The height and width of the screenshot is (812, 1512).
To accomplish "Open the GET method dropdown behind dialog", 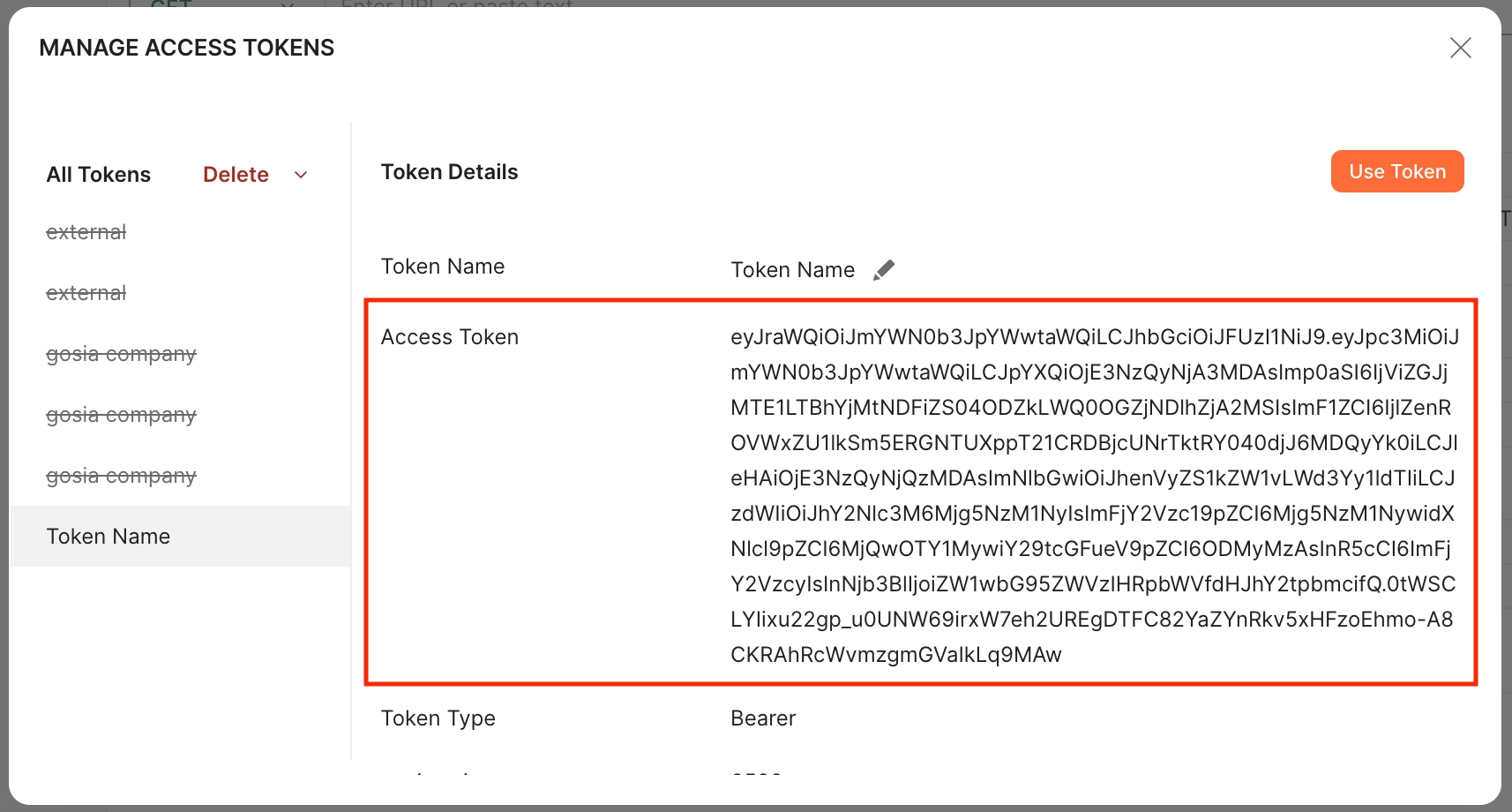I will tap(221, 4).
